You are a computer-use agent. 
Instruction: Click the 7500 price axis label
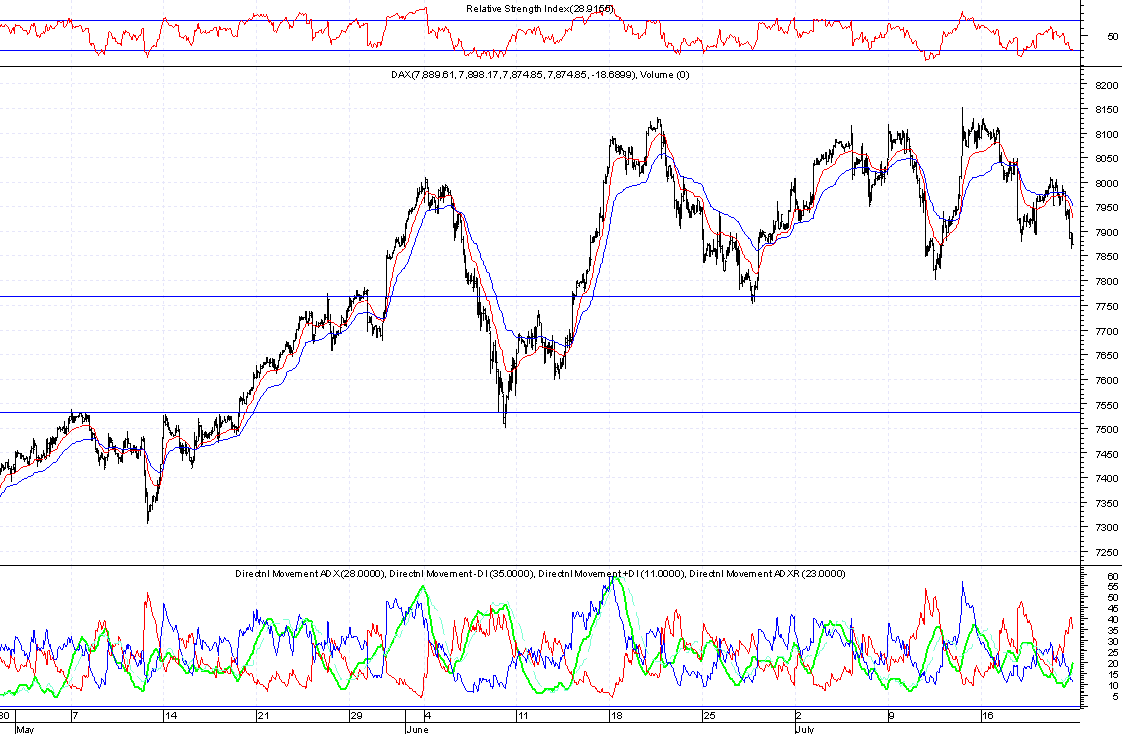point(1105,429)
